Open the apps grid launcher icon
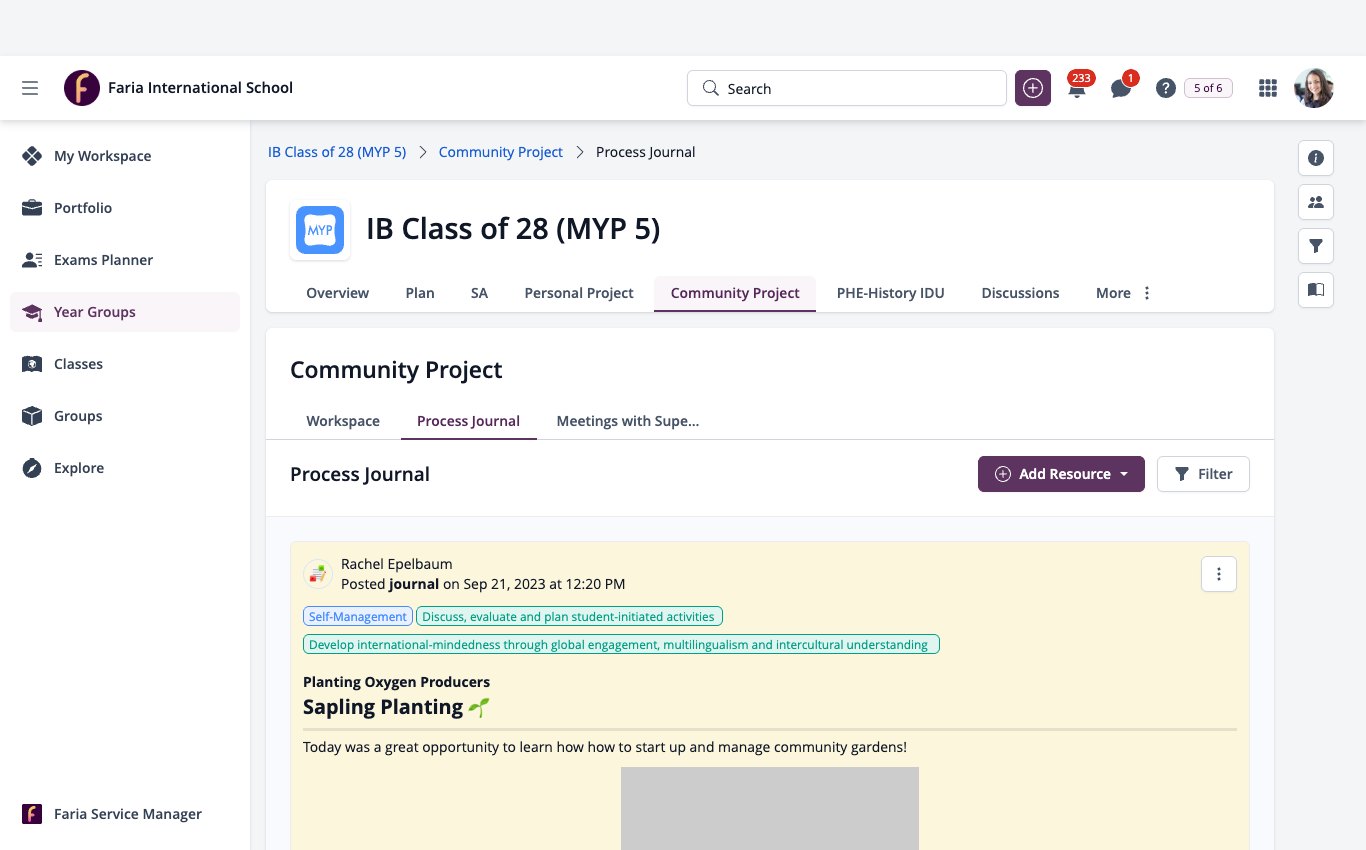 [x=1268, y=88]
